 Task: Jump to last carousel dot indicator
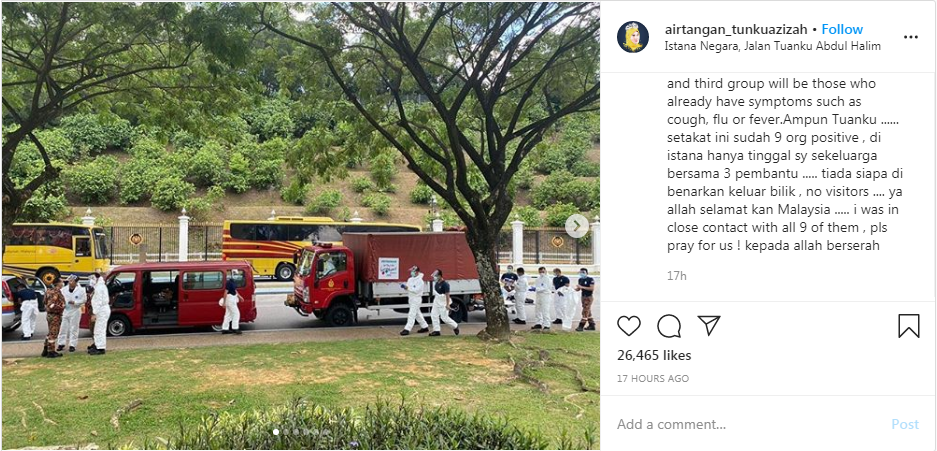coord(326,432)
